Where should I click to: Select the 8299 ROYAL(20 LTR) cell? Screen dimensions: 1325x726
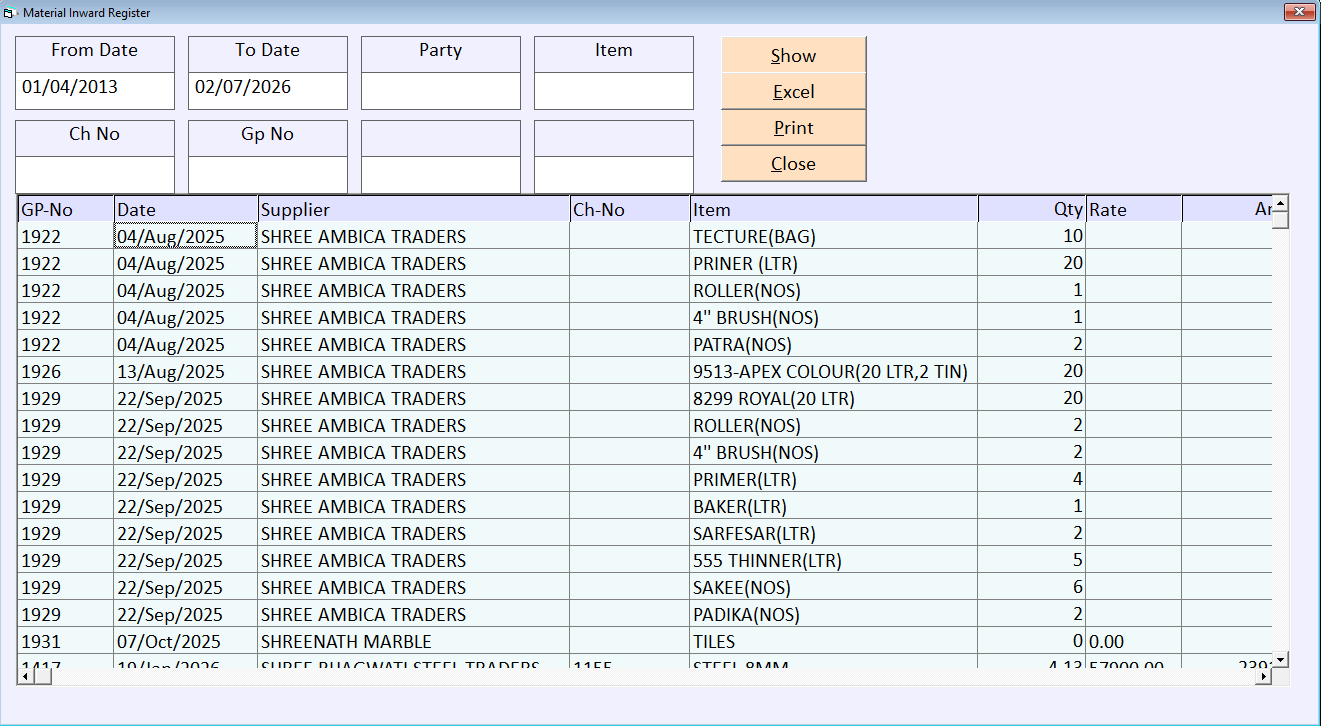[x=834, y=398]
